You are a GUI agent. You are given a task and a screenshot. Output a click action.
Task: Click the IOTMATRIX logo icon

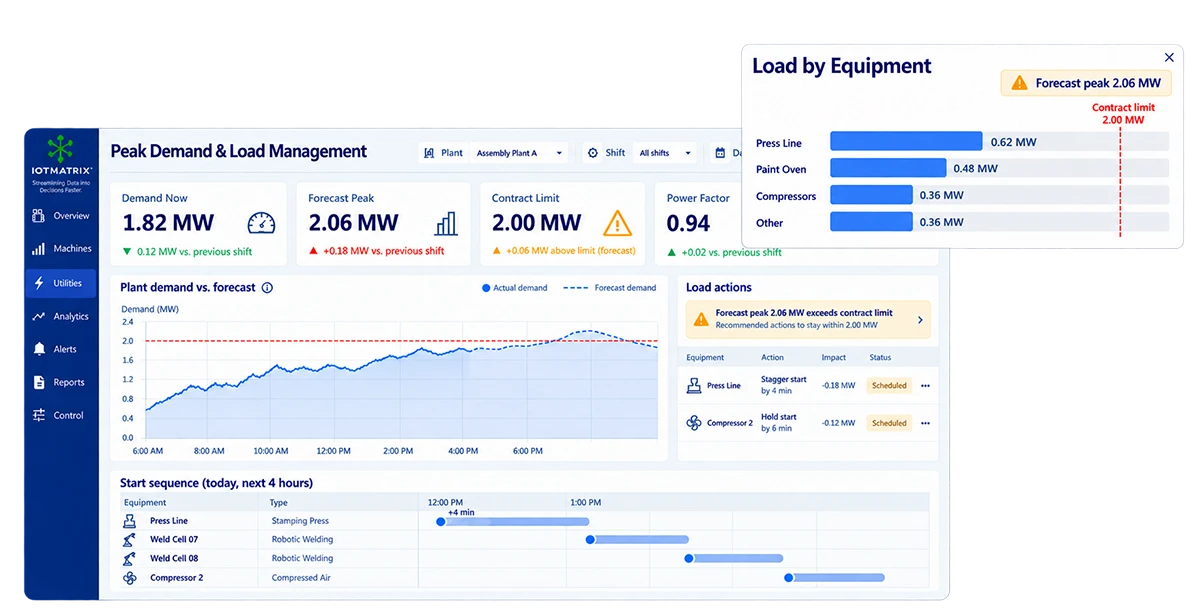(x=61, y=148)
